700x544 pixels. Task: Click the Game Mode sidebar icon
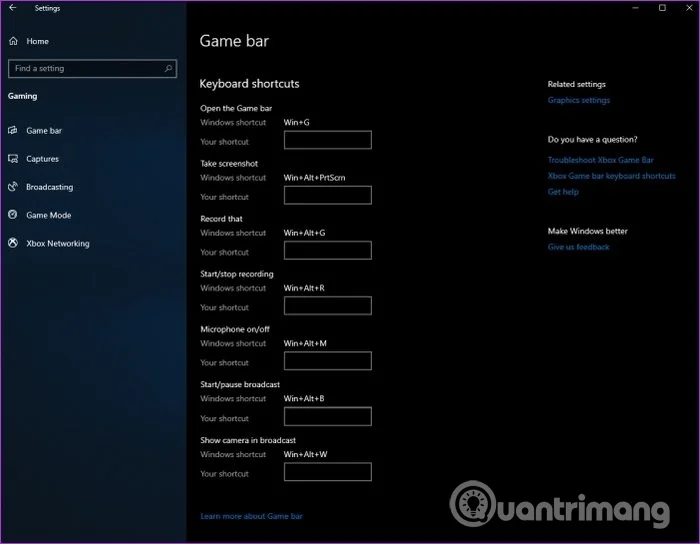13,215
